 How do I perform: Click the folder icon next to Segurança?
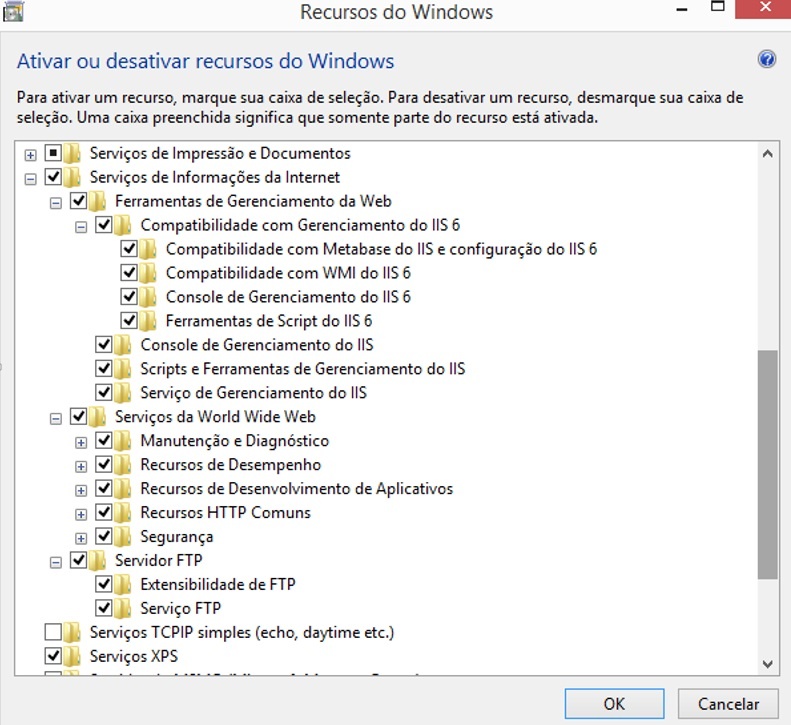coord(122,537)
